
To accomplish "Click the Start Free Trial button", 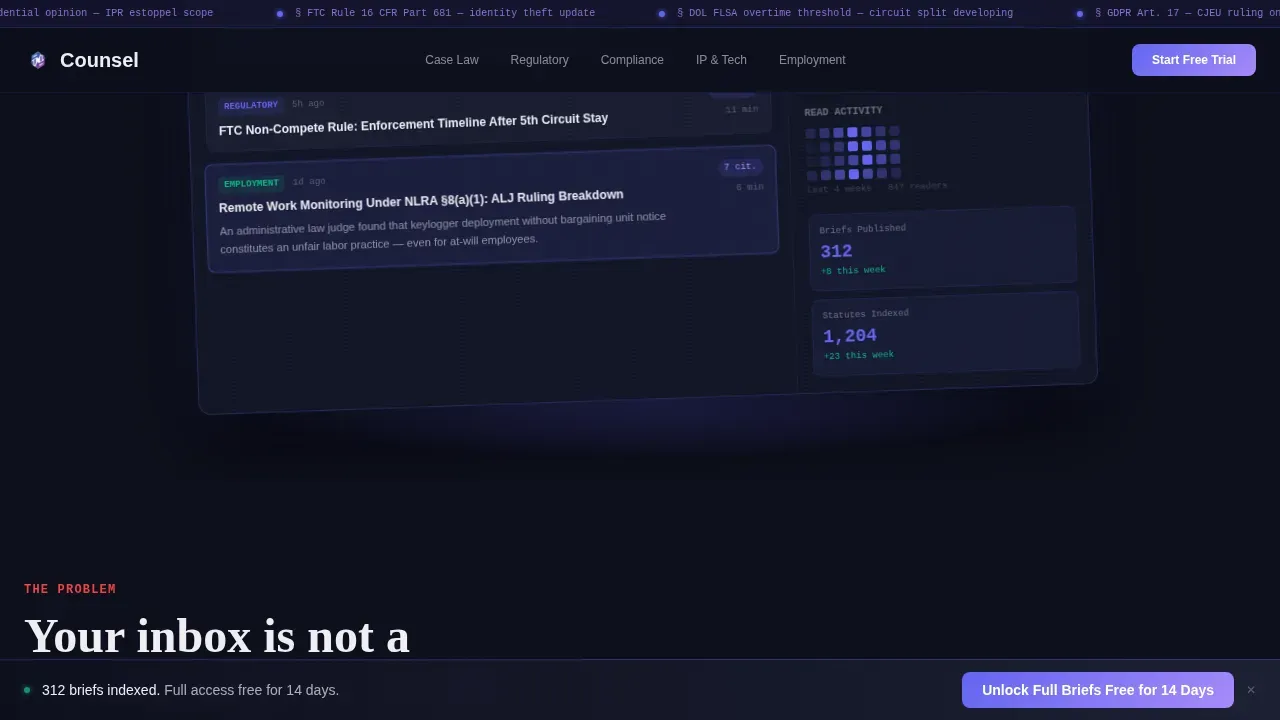I will [1194, 60].
